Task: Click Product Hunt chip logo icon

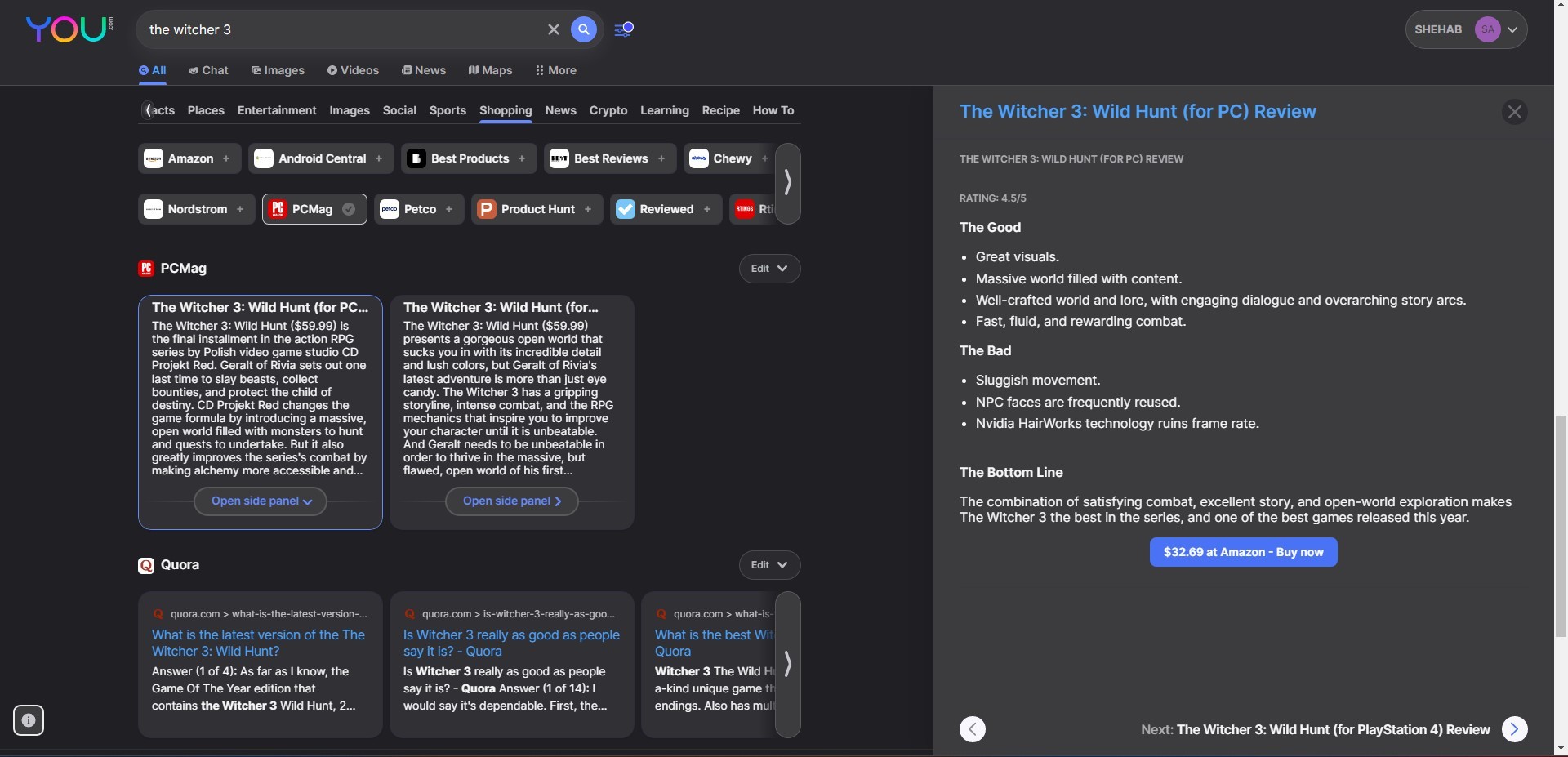Action: point(487,209)
